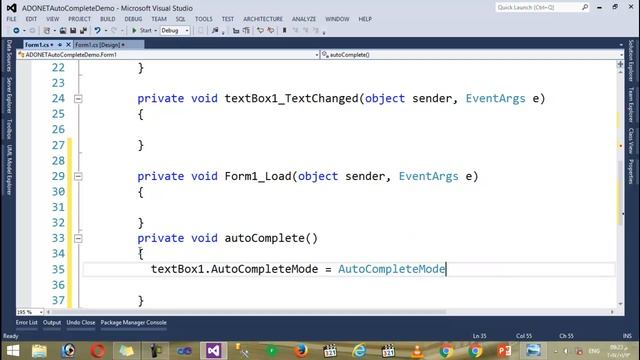Open the SQL menu
Screen dimensions: 640x360
pyautogui.click(x=180, y=19)
